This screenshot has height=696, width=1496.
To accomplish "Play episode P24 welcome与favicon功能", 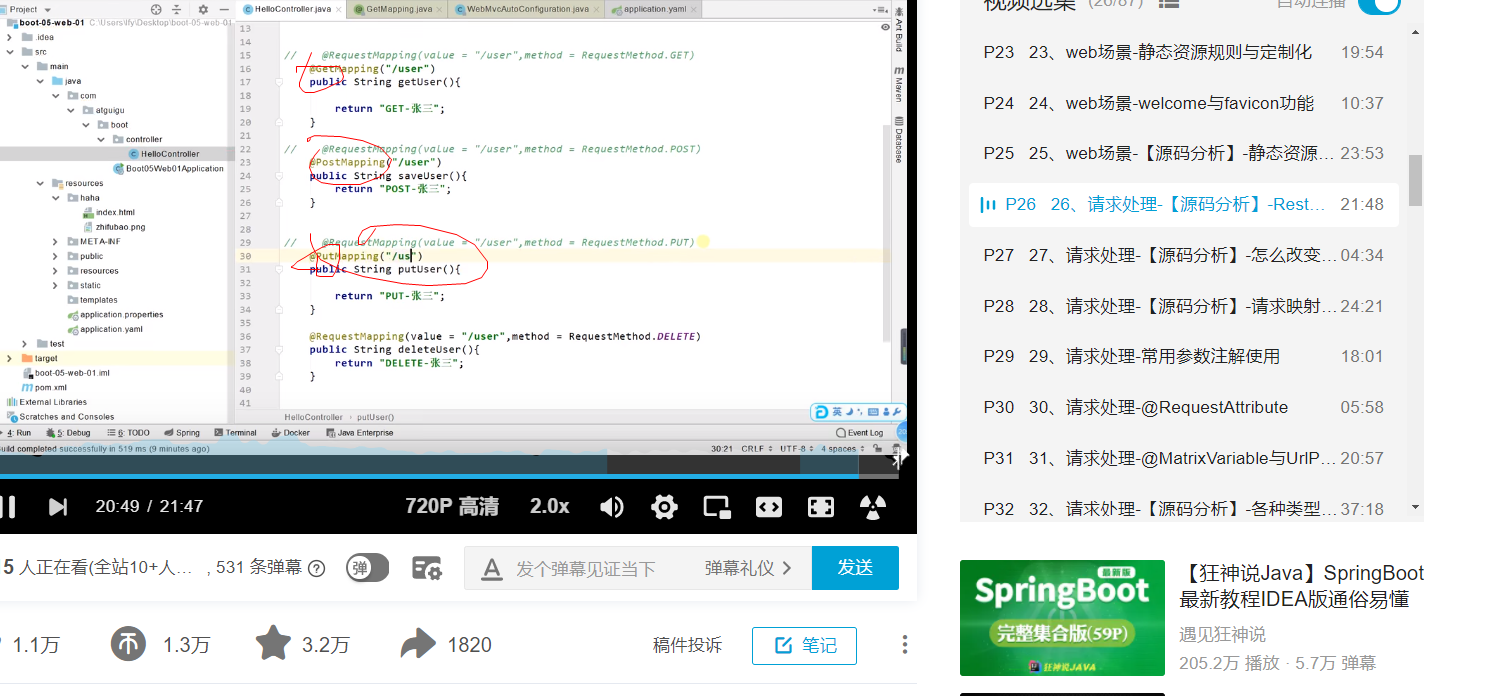I will [1184, 103].
